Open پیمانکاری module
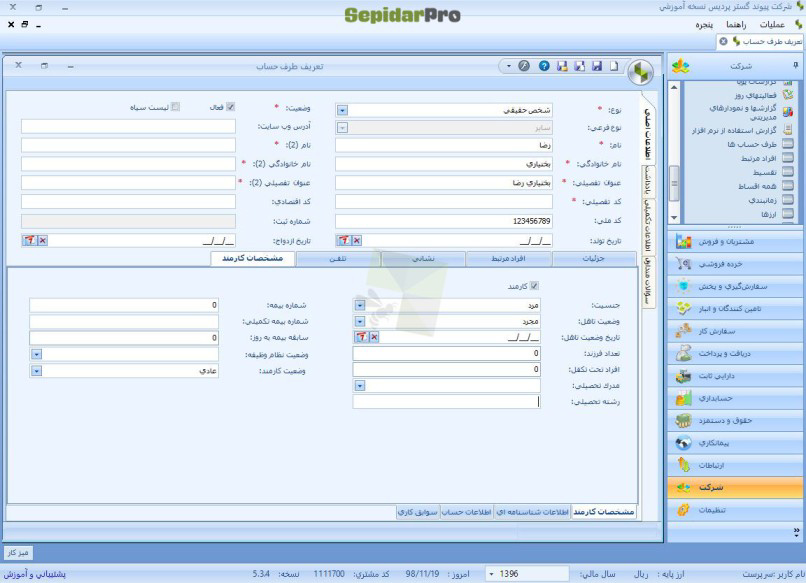Image resolution: width=806 pixels, height=583 pixels. [x=735, y=443]
